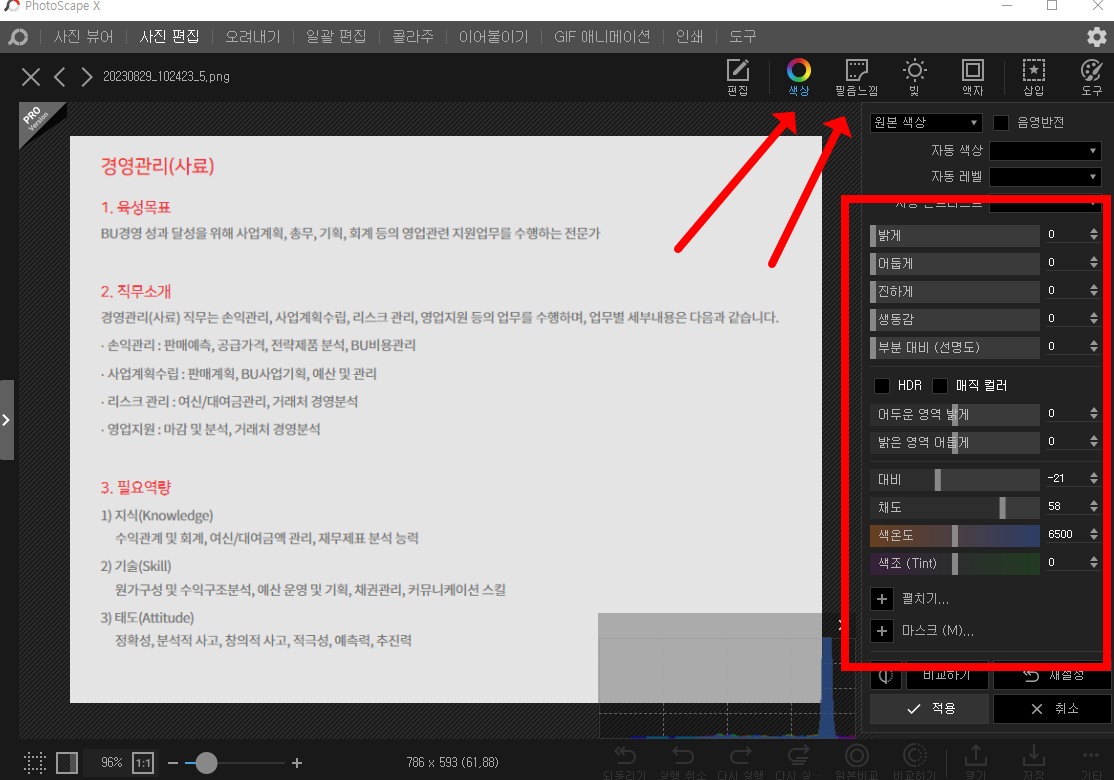Click the 적용 (Apply) button
The width and height of the screenshot is (1114, 780).
pos(928,708)
